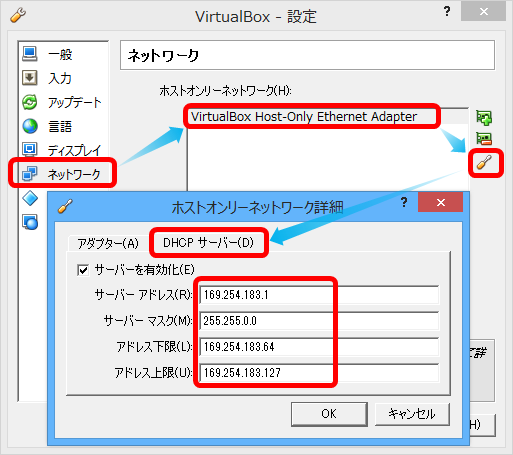Click the help question mark in ホストオンリーネットワーク詳細 dialog
The width and height of the screenshot is (513, 455).
(x=404, y=202)
